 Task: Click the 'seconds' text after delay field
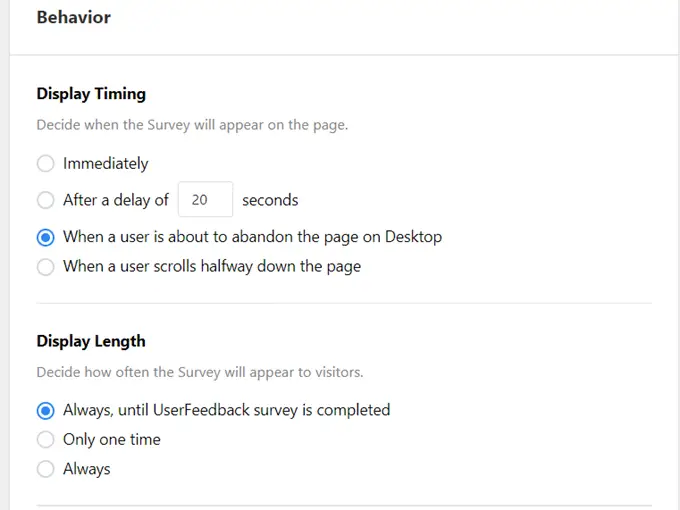270,200
